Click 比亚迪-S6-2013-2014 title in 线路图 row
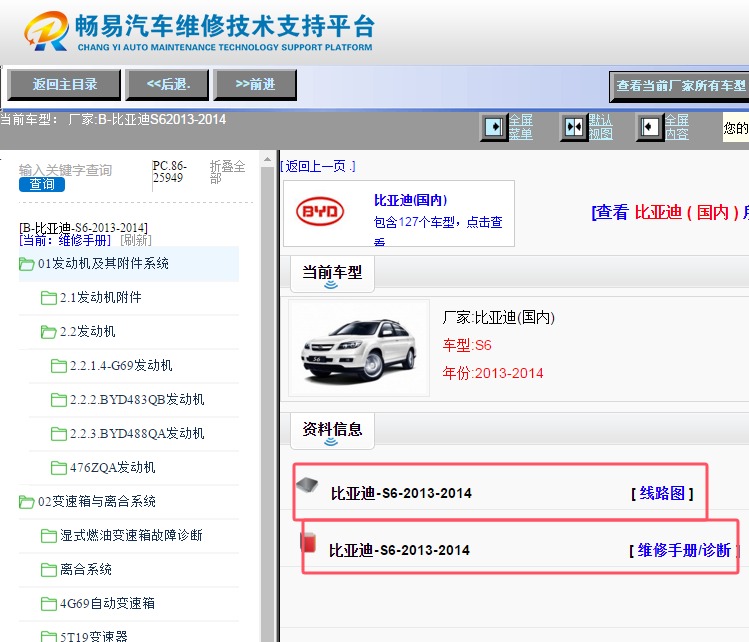 pyautogui.click(x=401, y=493)
